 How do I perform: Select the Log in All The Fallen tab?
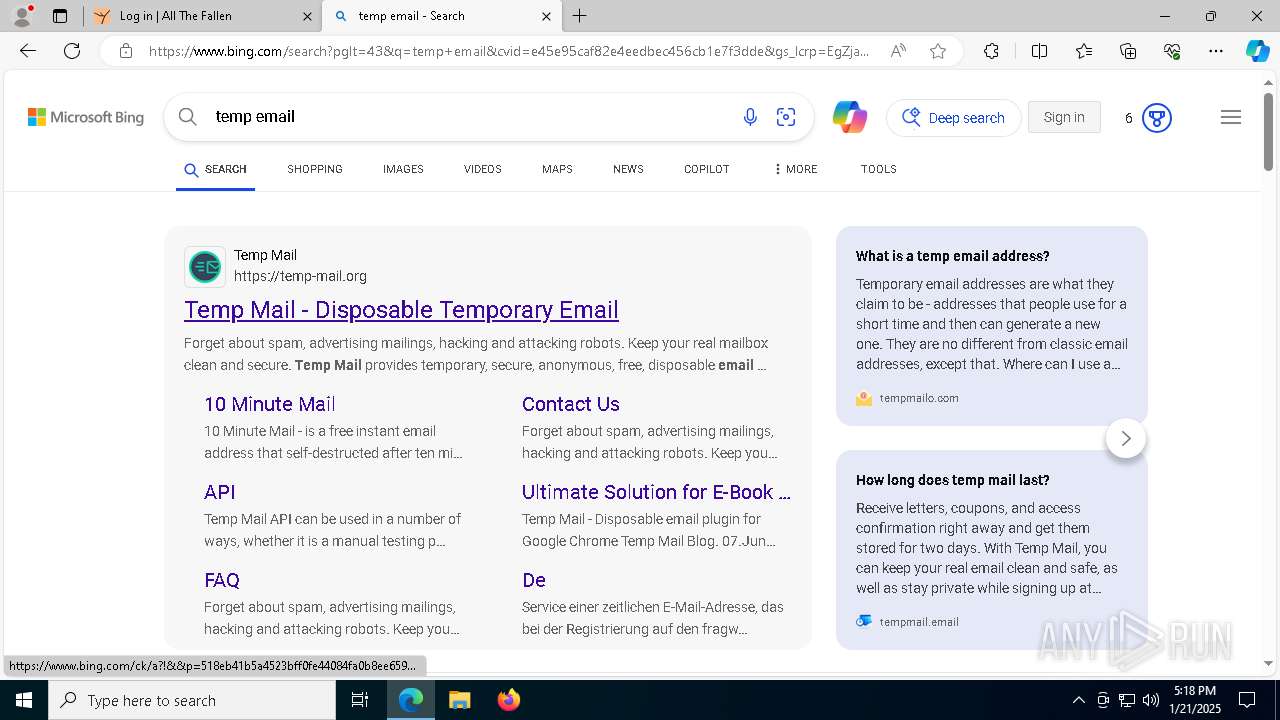click(202, 16)
